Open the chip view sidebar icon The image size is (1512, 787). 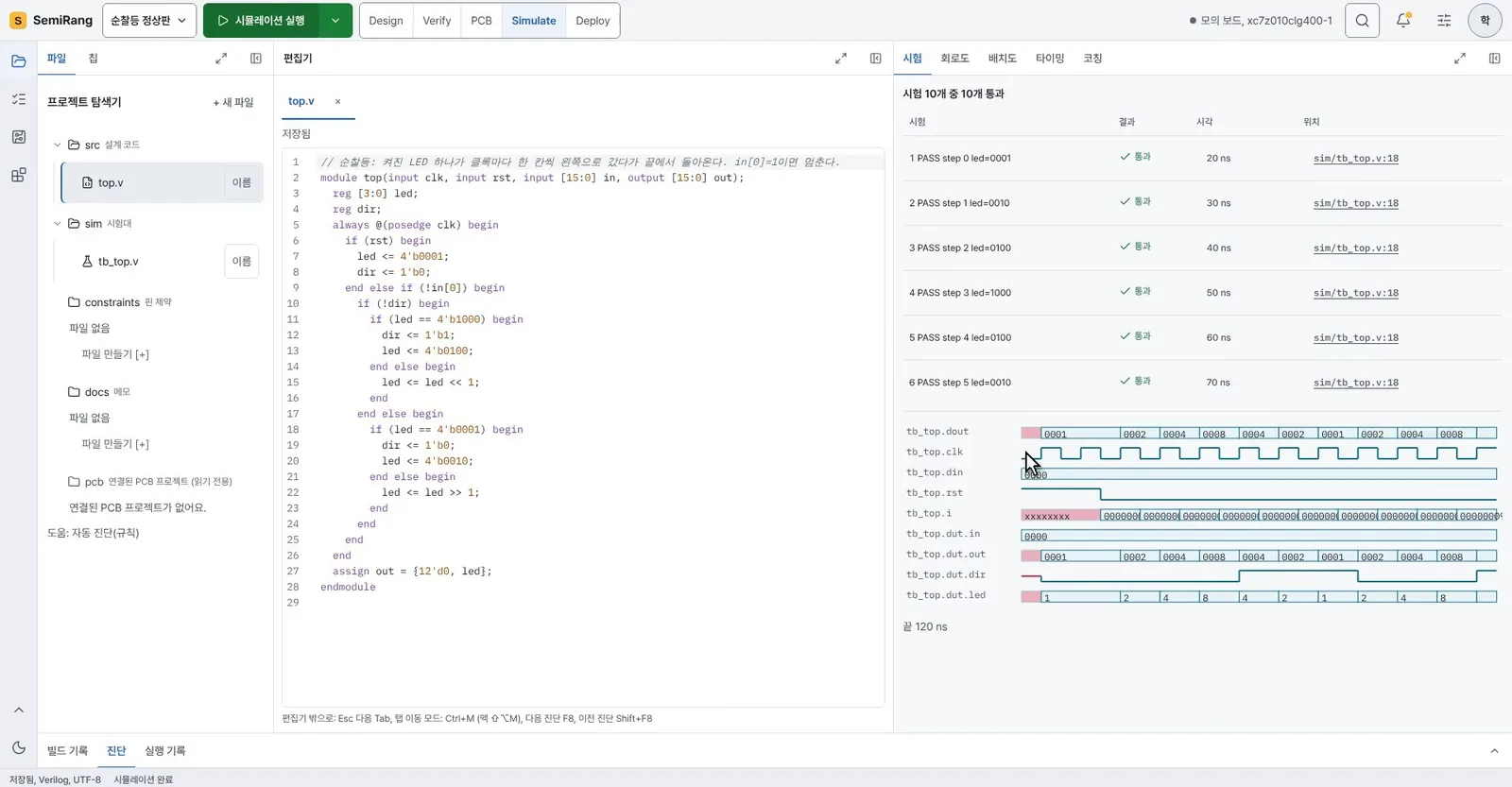pos(19,137)
